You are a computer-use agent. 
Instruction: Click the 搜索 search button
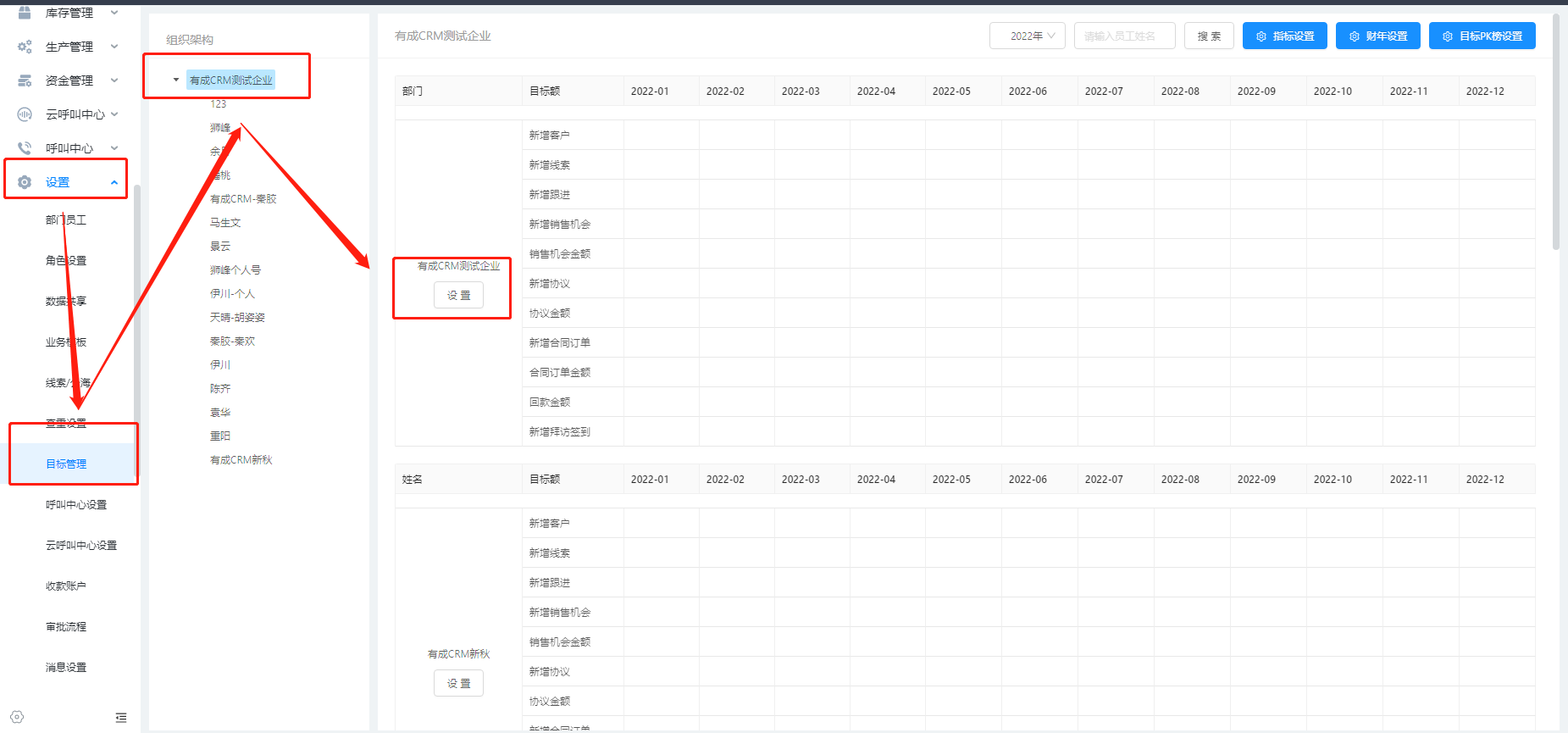[1209, 36]
